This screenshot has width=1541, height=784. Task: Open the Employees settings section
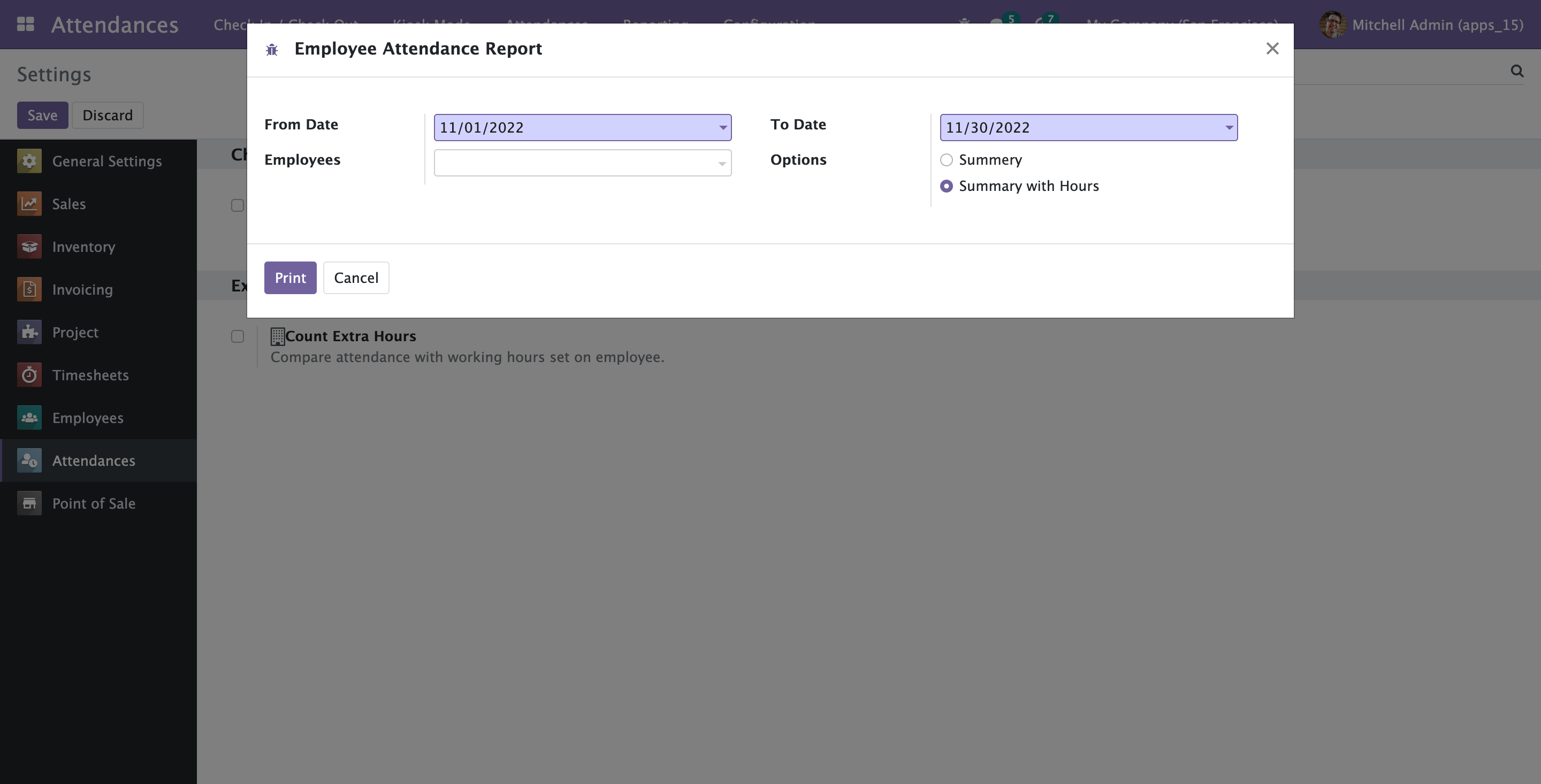click(x=87, y=418)
